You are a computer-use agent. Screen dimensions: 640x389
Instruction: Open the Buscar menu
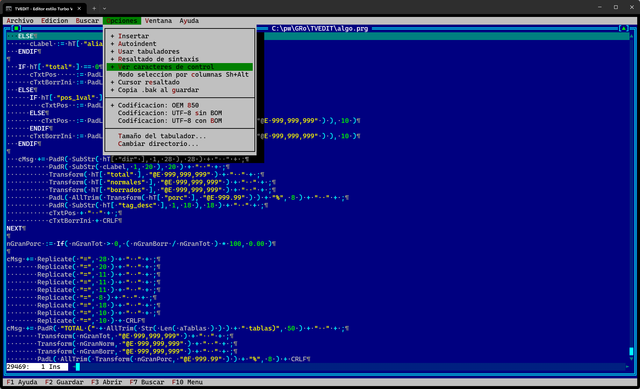87,21
